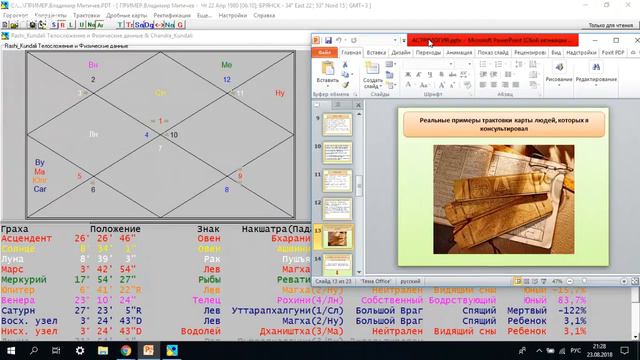Click the Tr toolbar button
The height and width of the screenshot is (360, 640).
[x=129, y=25]
